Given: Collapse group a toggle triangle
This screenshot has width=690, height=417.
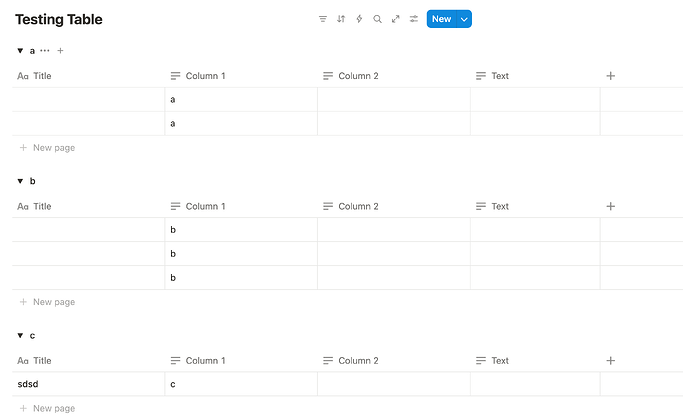Looking at the screenshot, I should pyautogui.click(x=20, y=51).
